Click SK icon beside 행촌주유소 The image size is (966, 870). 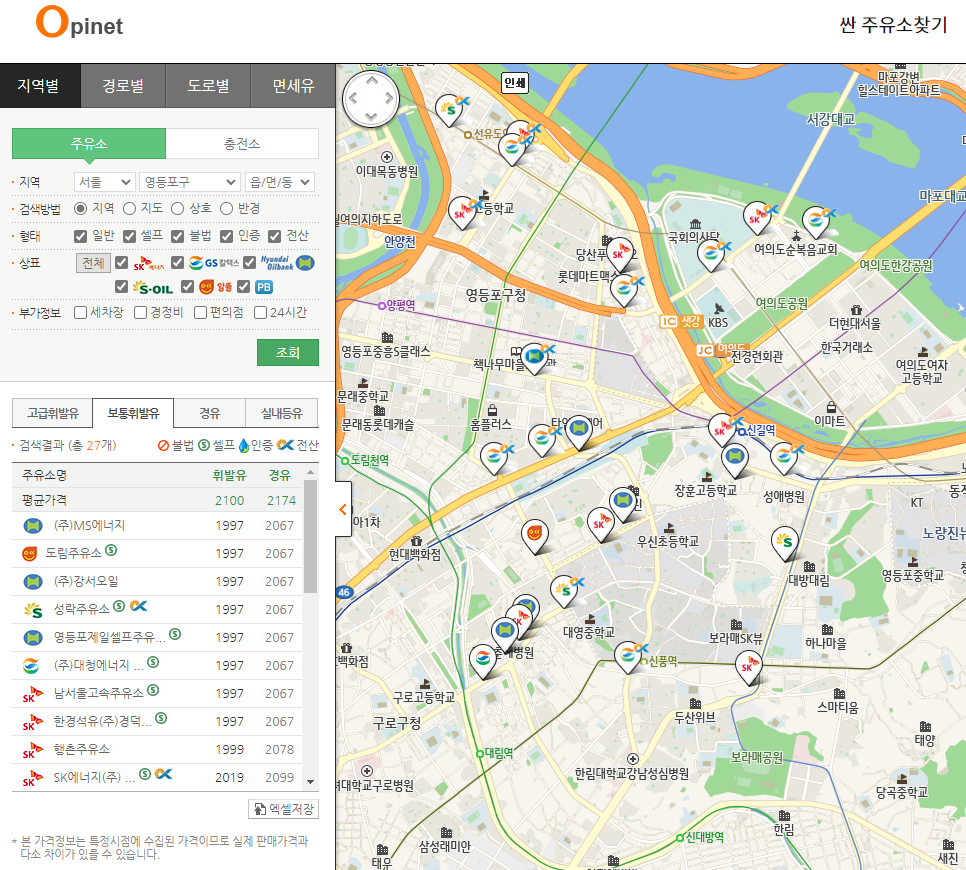click(33, 750)
